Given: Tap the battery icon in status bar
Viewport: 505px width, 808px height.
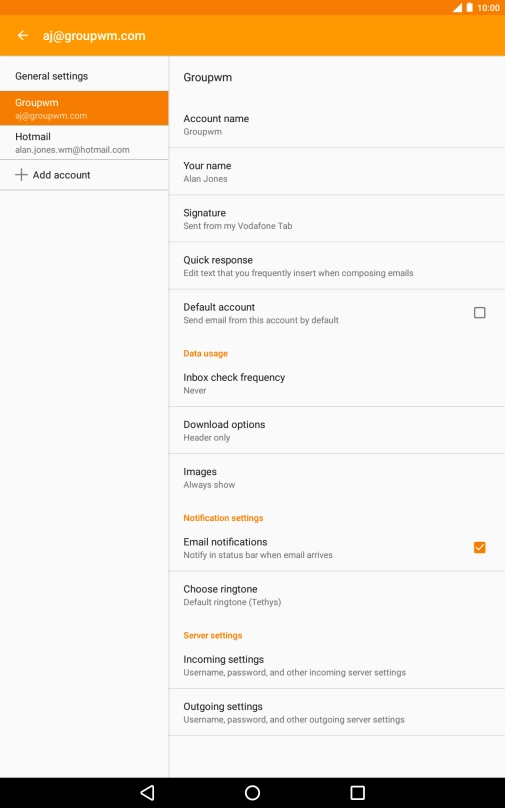Looking at the screenshot, I should [x=469, y=8].
